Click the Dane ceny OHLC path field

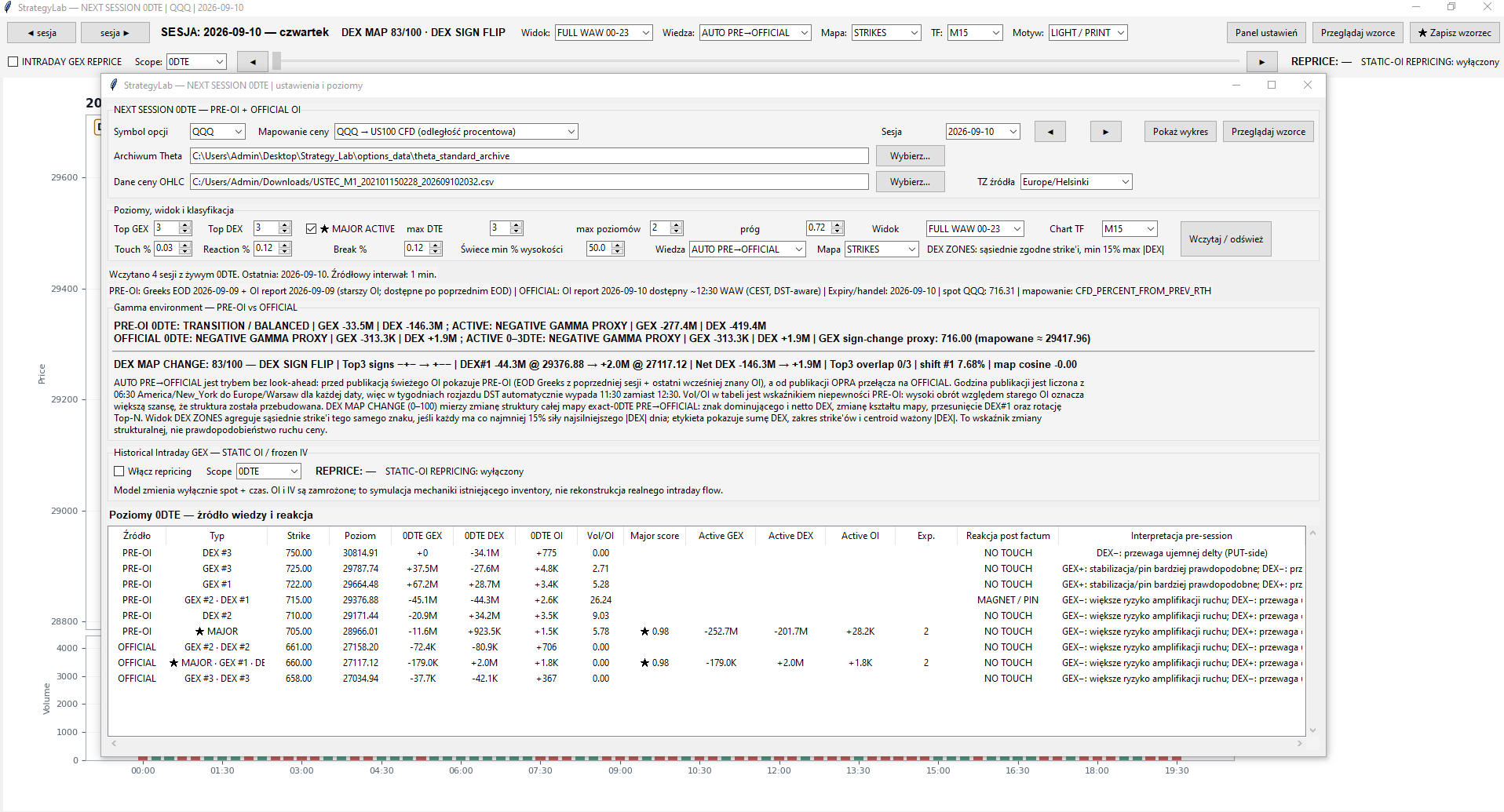529,182
